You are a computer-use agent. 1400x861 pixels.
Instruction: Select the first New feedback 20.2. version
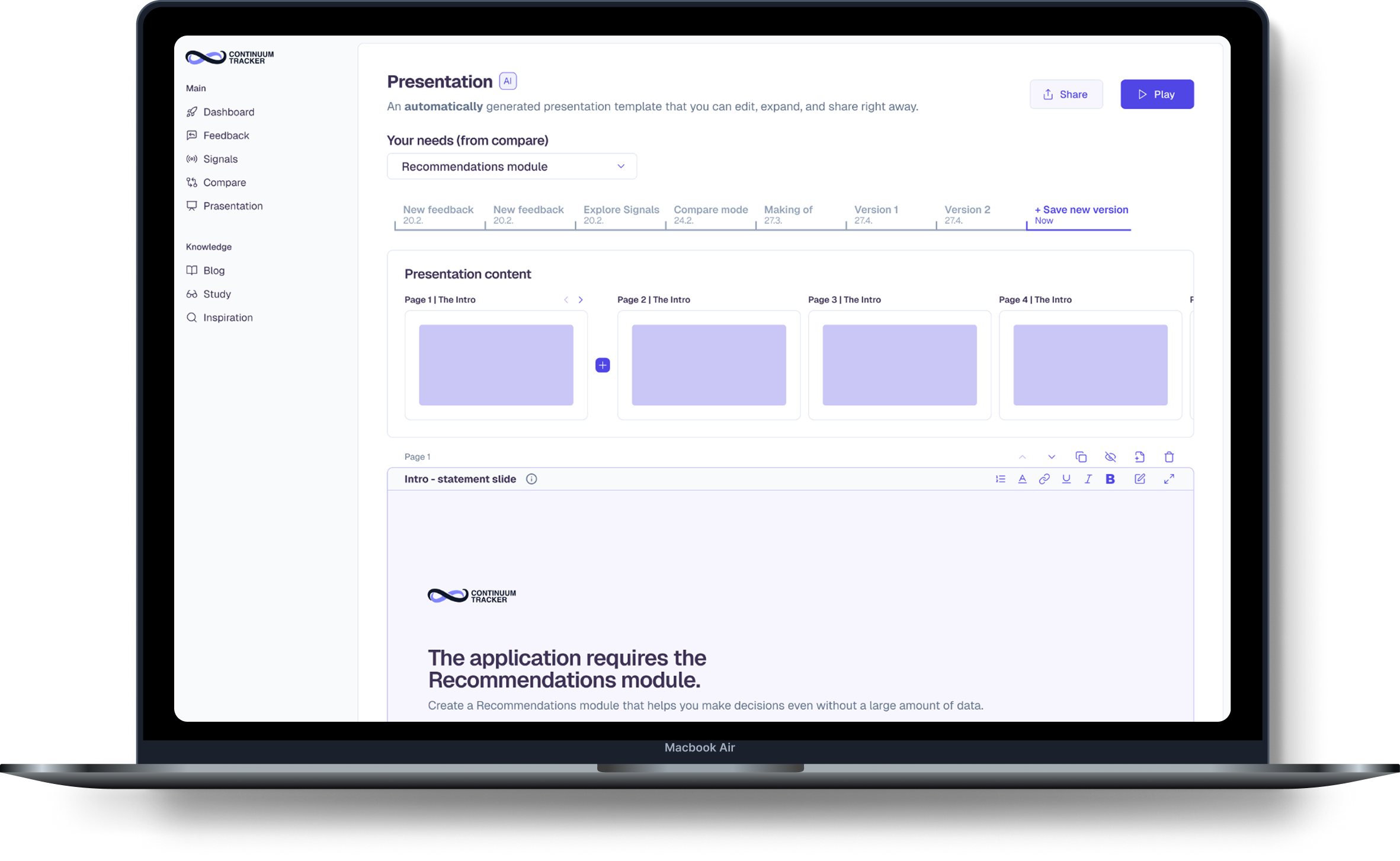click(x=438, y=215)
